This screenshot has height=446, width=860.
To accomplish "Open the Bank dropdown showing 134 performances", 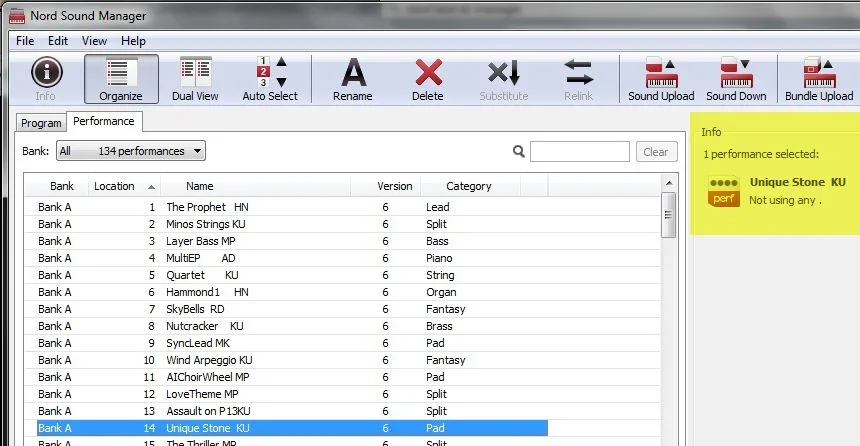I will [x=131, y=151].
